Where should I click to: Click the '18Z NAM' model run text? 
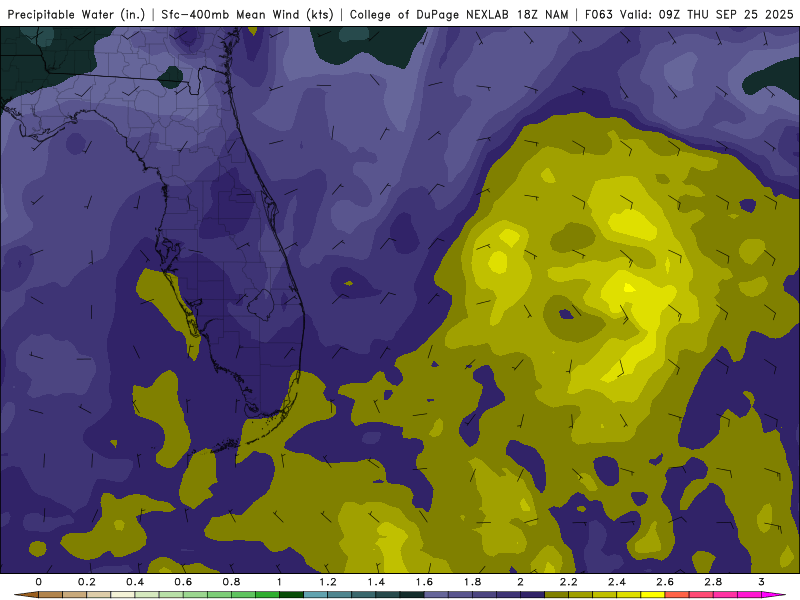(x=542, y=15)
